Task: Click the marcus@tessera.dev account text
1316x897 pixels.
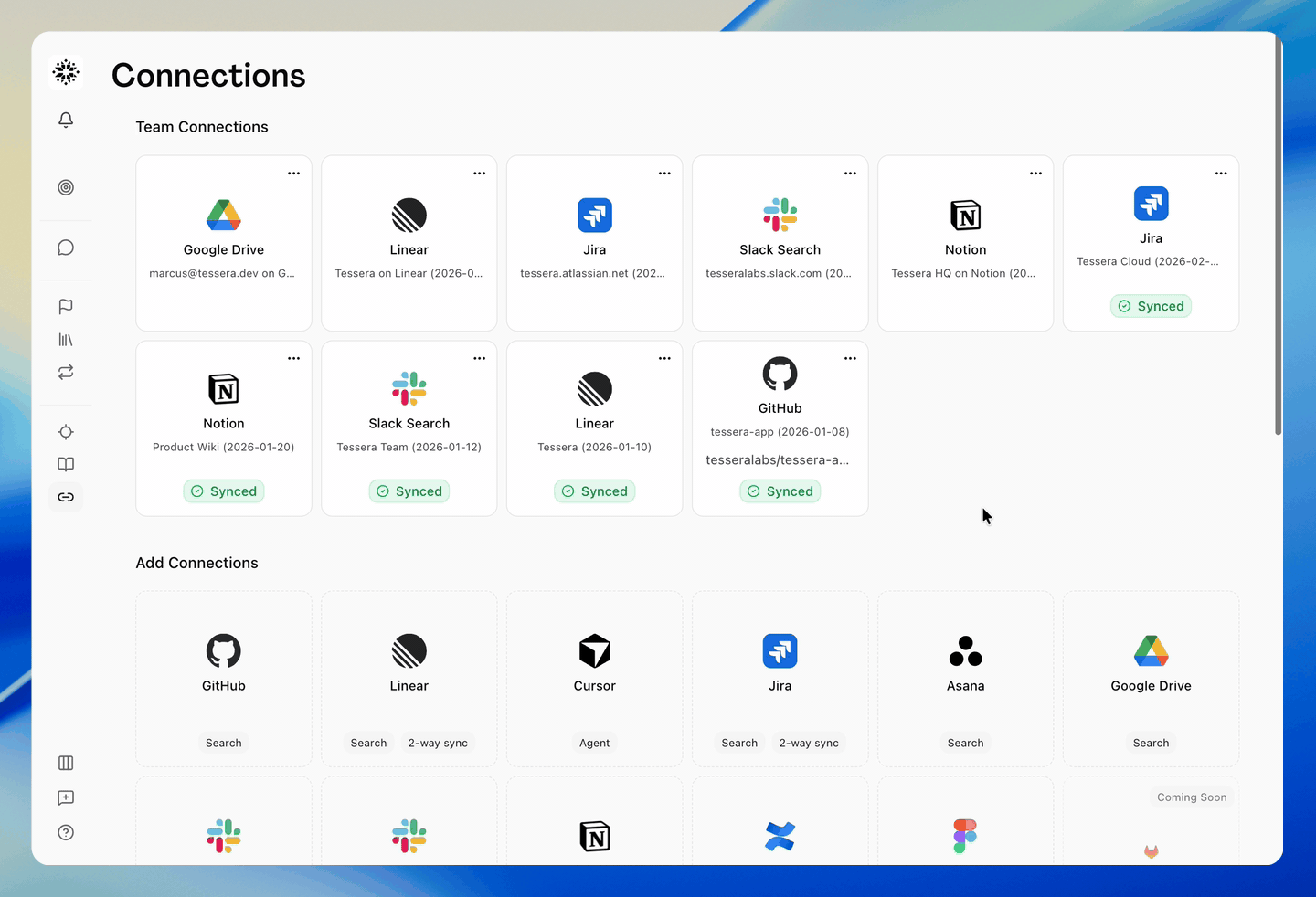Action: click(222, 273)
